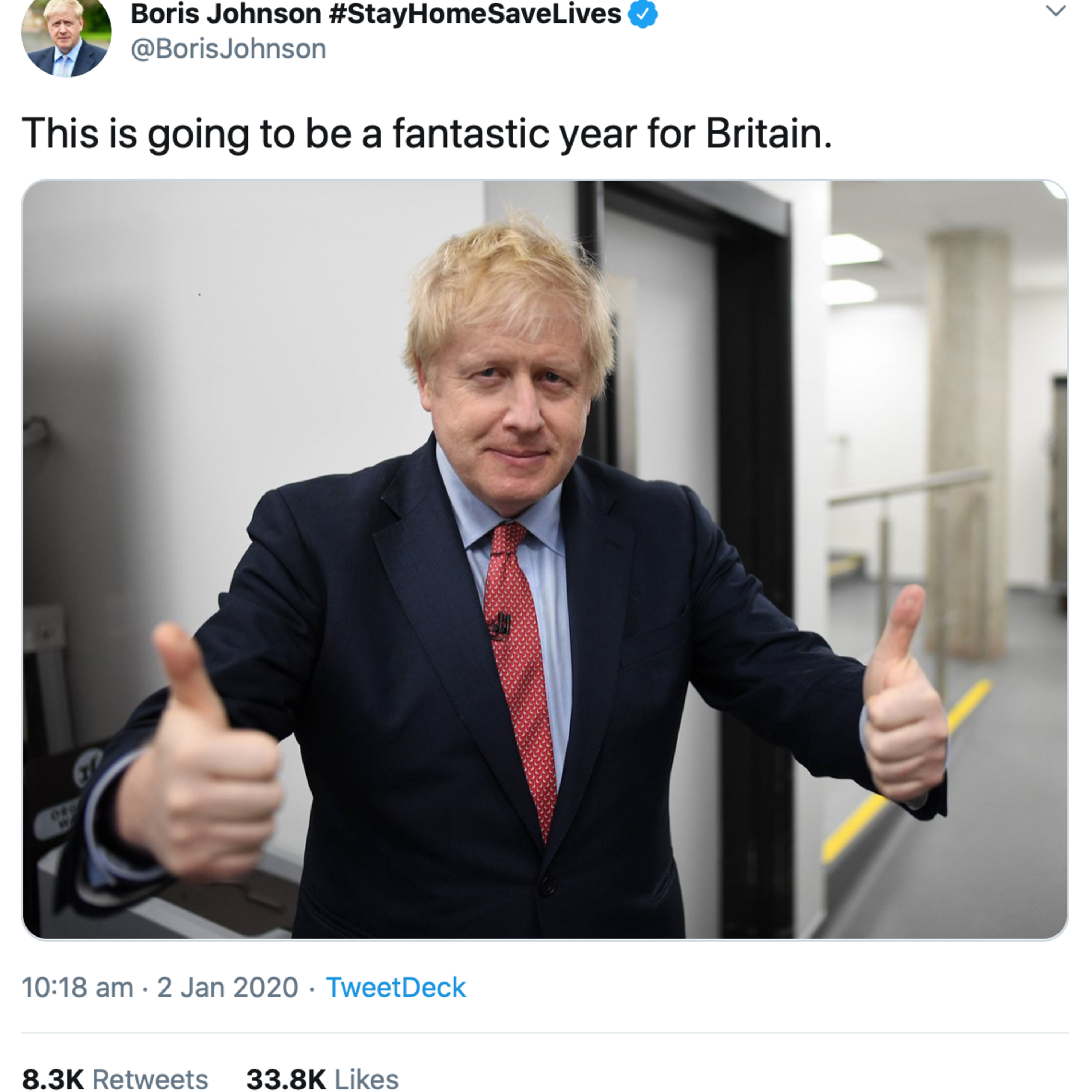Click the 2 Jan 2020 date
This screenshot has height=1092, width=1092.
point(227,988)
